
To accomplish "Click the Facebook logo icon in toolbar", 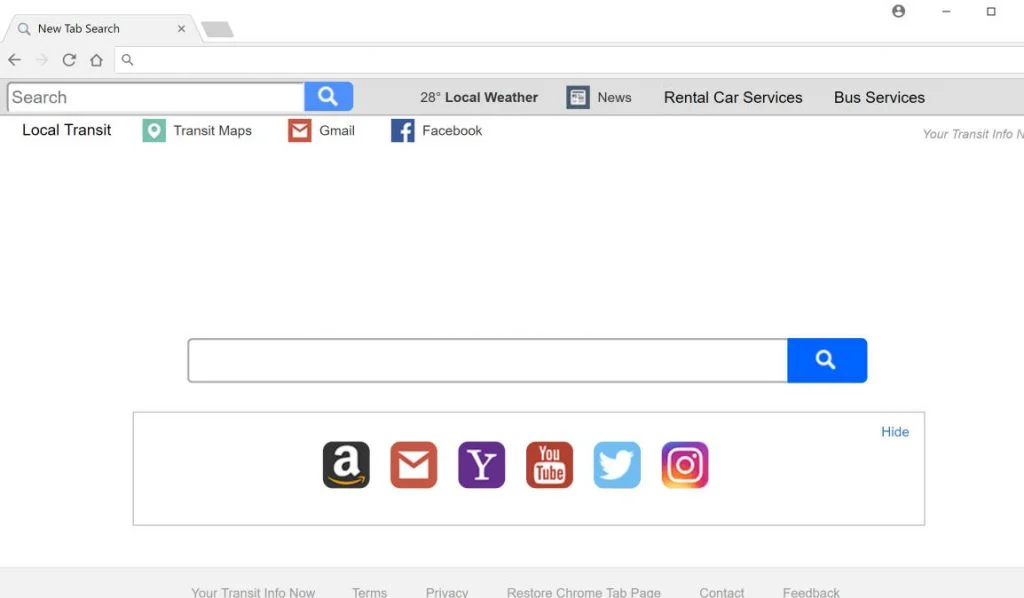I will (x=403, y=131).
